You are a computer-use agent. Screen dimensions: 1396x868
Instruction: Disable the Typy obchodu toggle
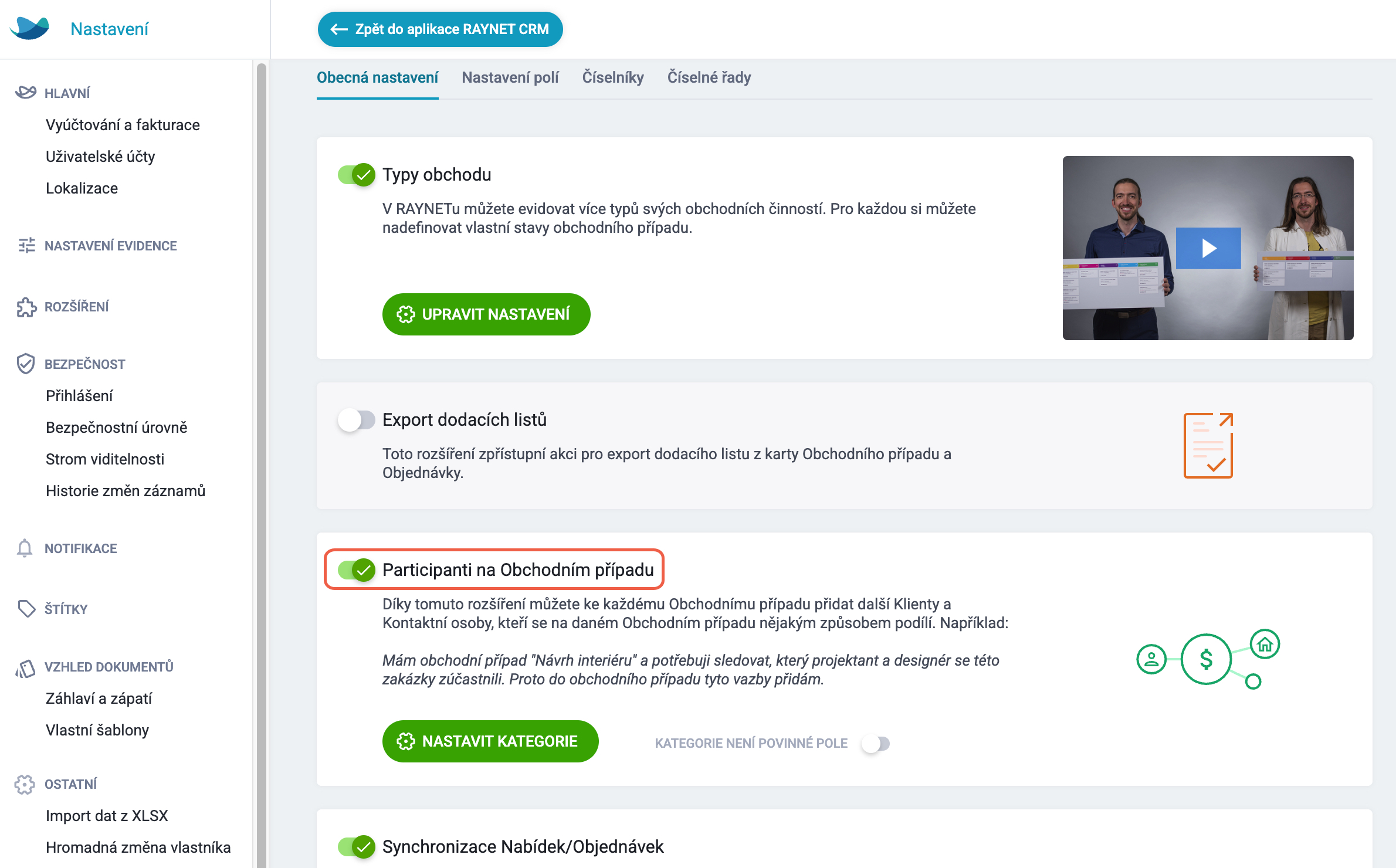click(x=356, y=175)
